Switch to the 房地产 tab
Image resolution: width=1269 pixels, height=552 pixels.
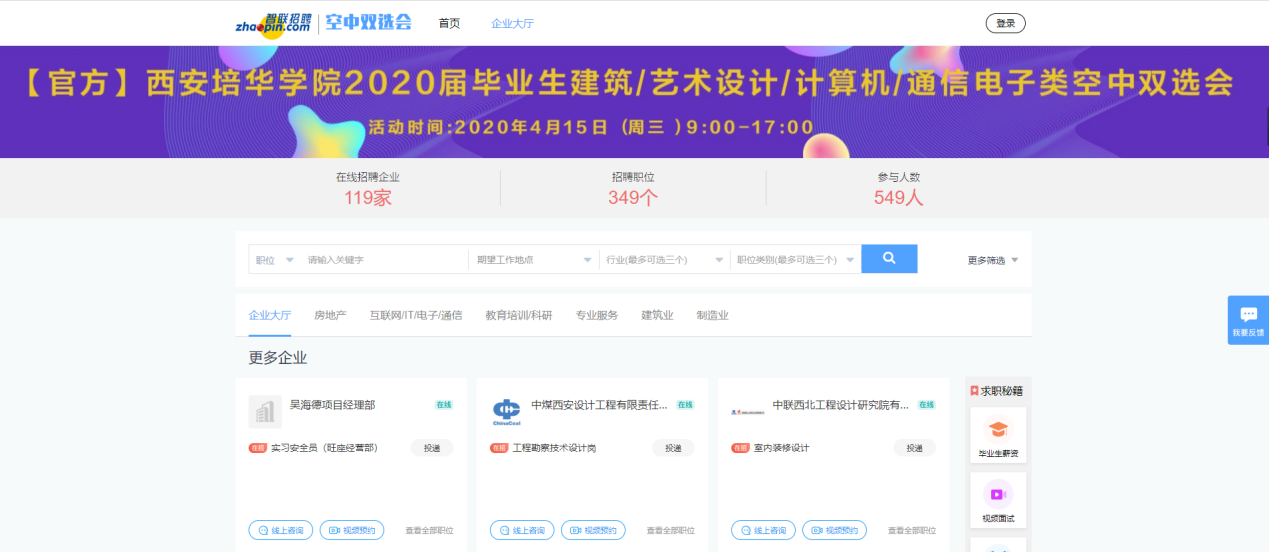pos(330,315)
